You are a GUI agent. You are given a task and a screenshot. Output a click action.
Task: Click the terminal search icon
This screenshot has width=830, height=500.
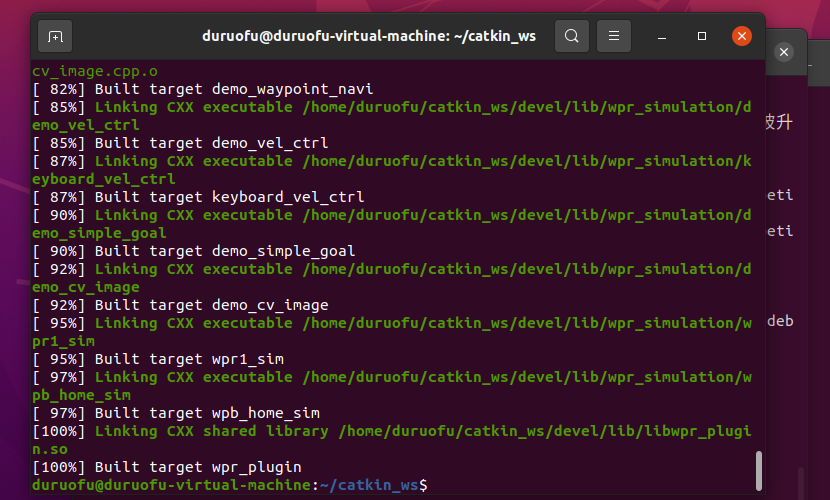[571, 37]
